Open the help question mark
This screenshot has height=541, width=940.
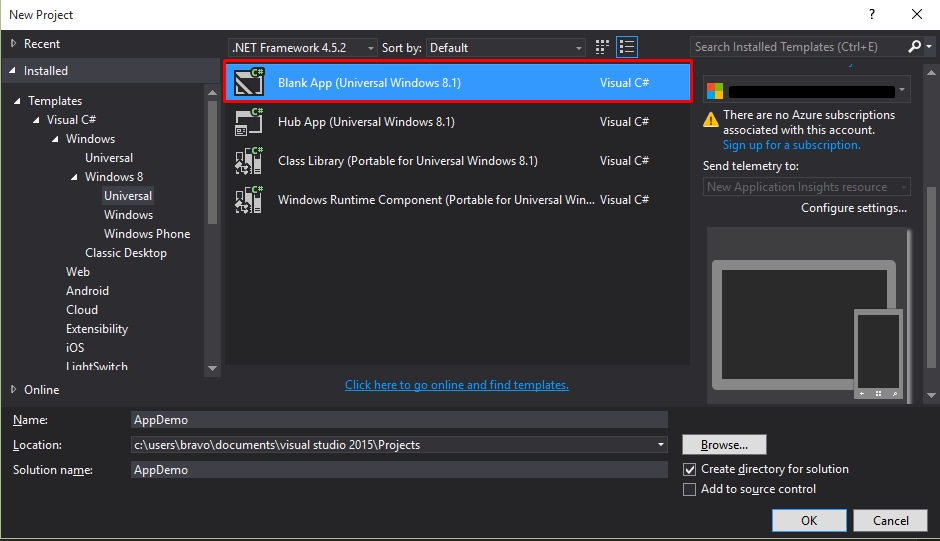(872, 14)
